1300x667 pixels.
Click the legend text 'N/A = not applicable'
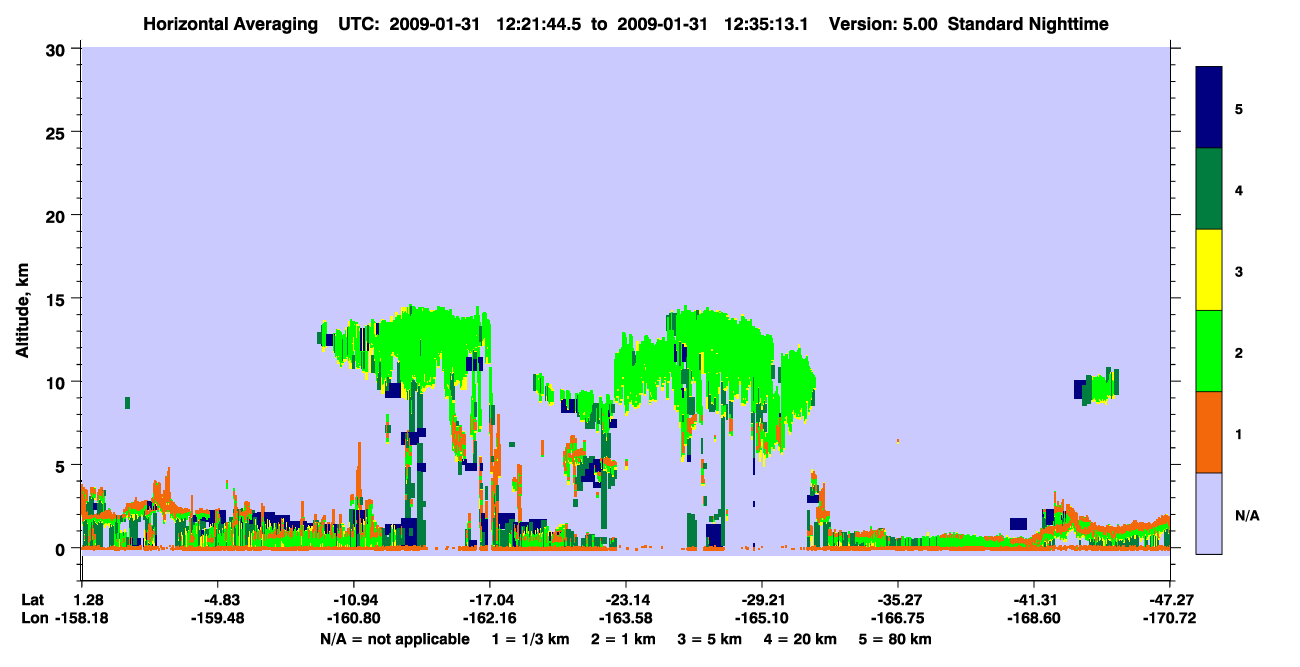[394, 639]
